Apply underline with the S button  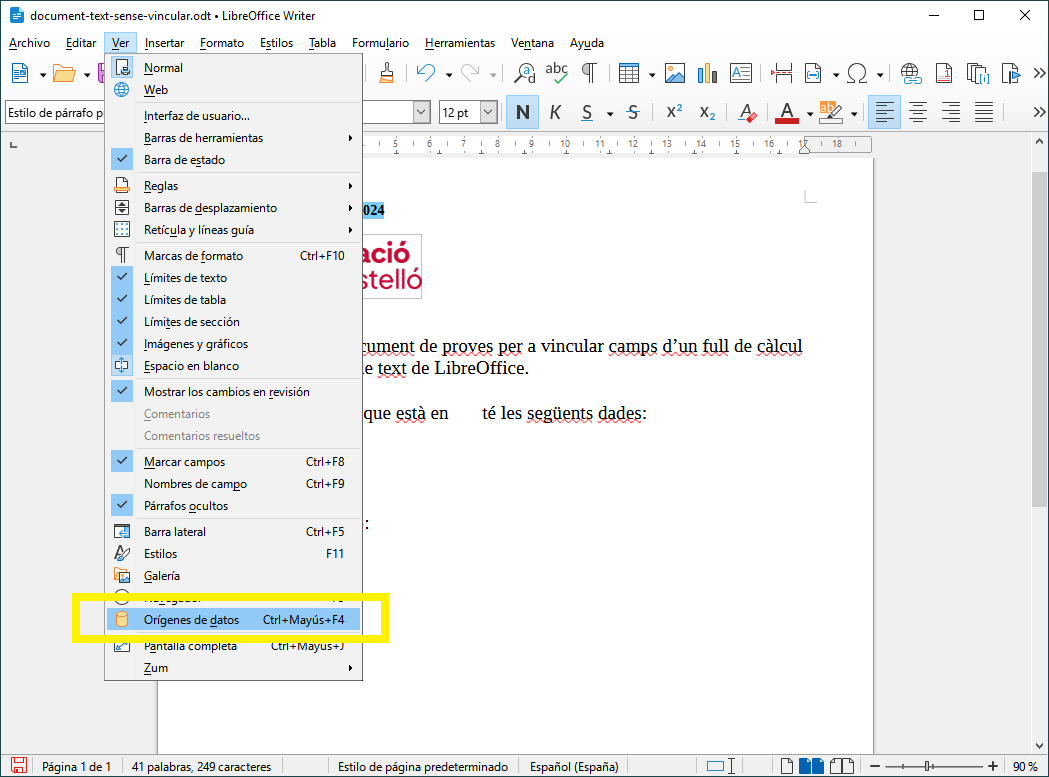(x=587, y=112)
